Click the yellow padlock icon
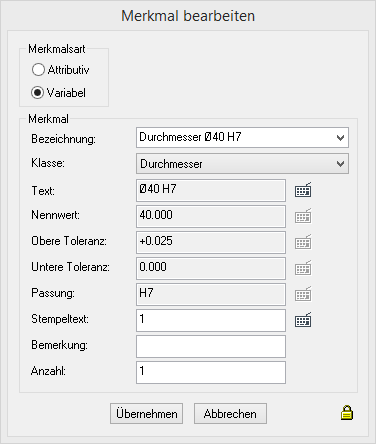This screenshot has width=376, height=444. [x=347, y=413]
